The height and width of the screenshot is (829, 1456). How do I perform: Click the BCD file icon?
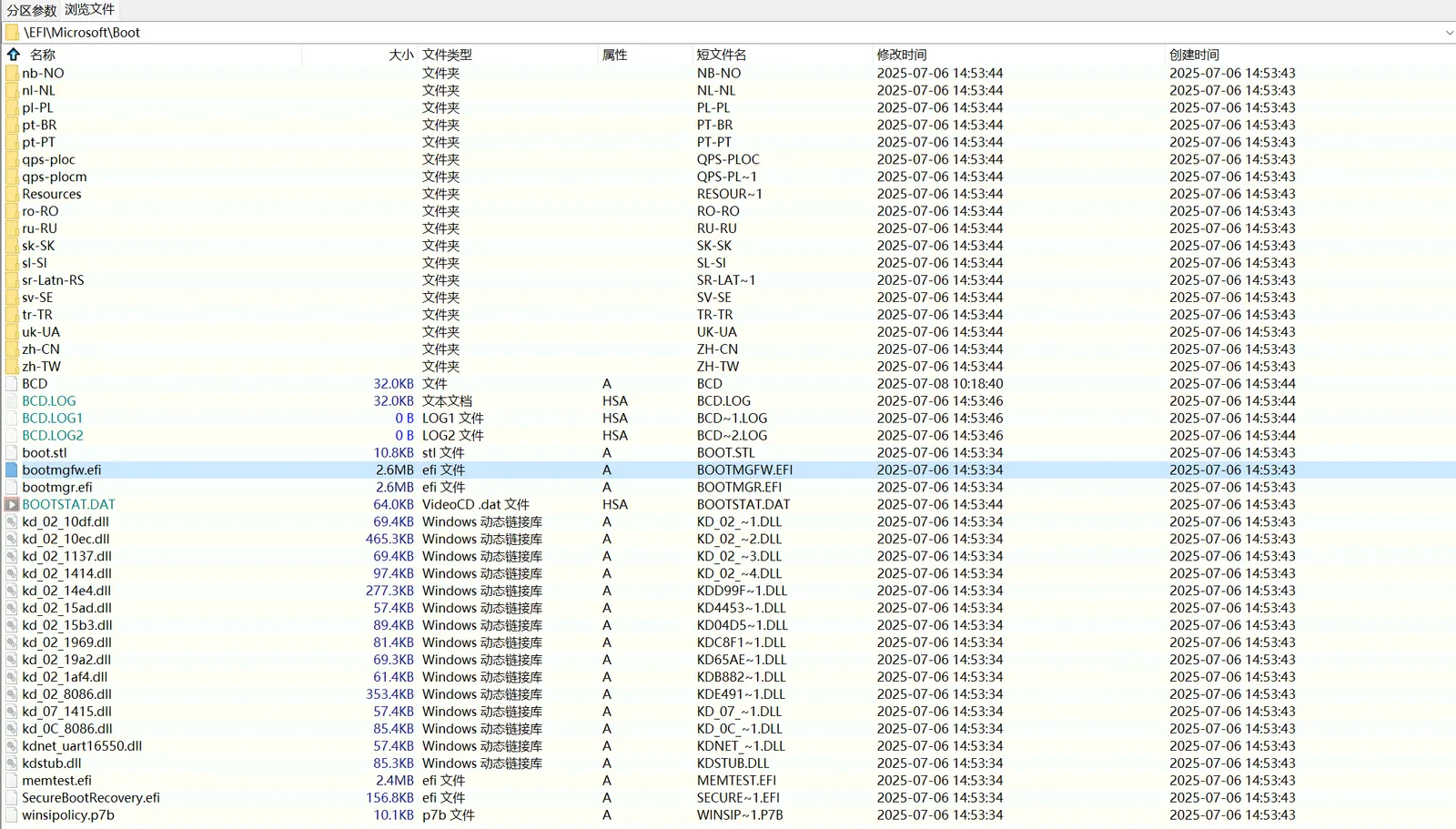pos(12,384)
